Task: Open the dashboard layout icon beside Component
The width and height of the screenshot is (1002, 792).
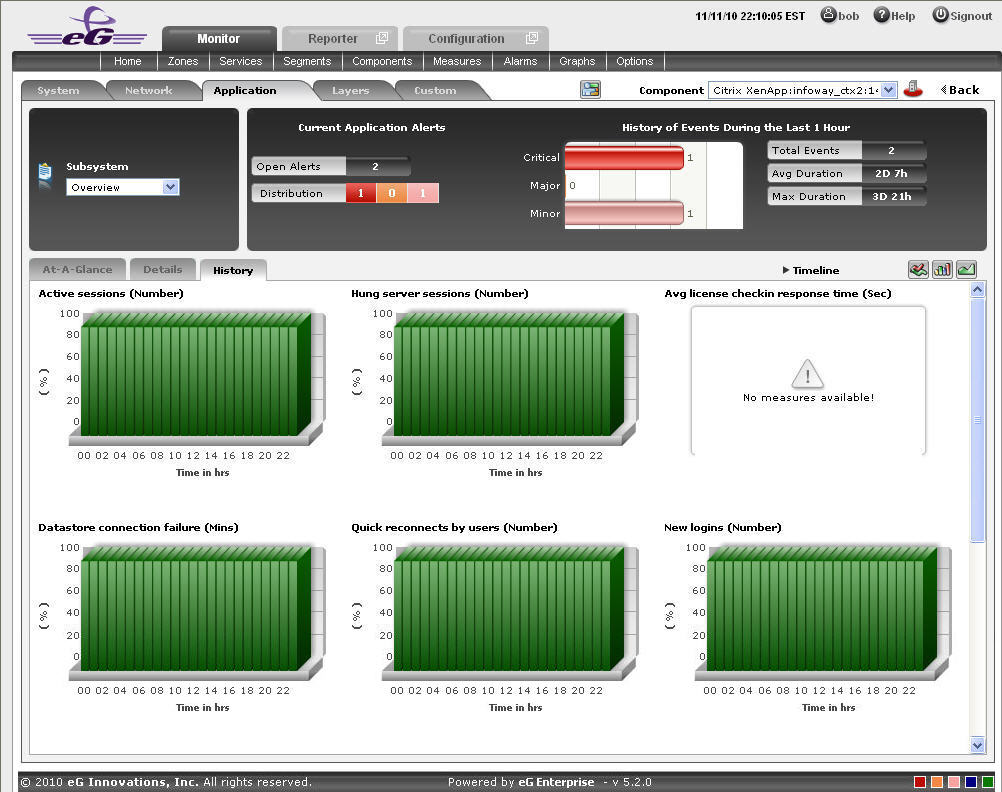Action: (x=590, y=89)
